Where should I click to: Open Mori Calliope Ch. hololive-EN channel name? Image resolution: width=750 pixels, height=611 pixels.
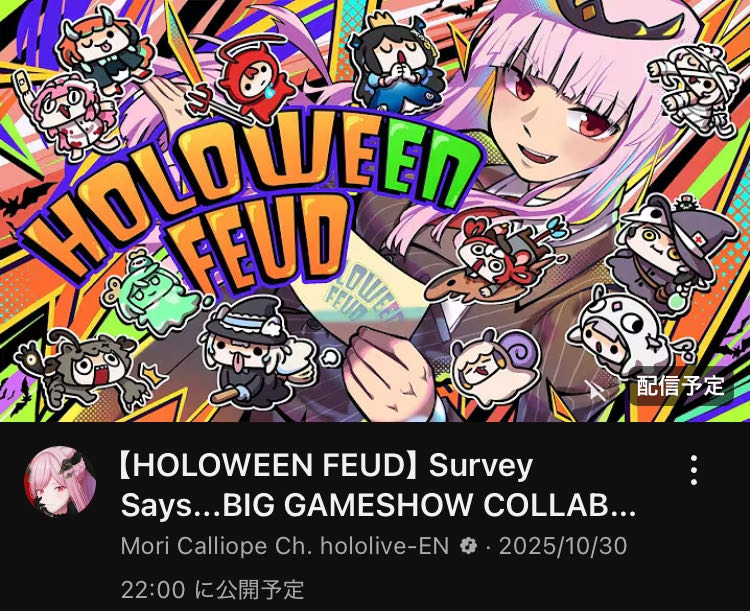pos(285,545)
